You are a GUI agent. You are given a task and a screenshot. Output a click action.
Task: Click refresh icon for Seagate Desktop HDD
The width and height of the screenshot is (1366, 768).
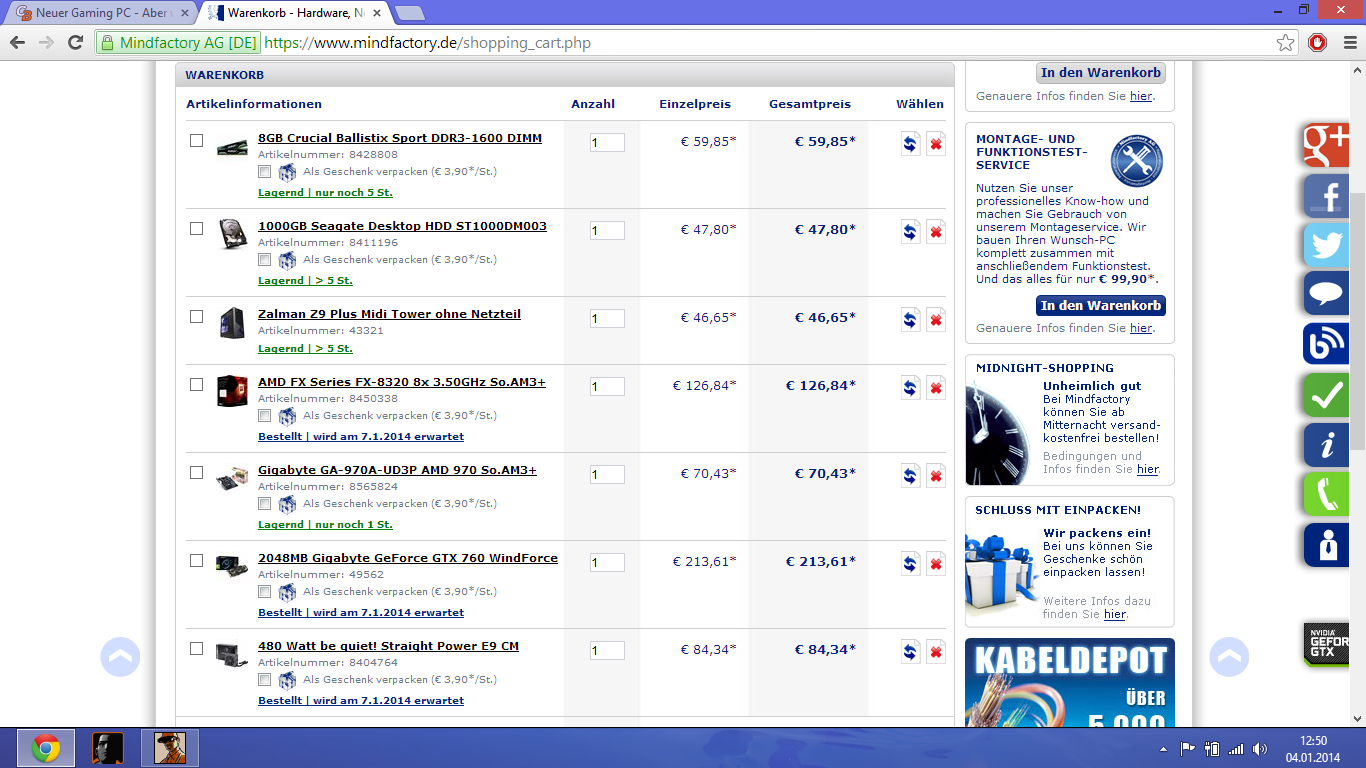[910, 231]
